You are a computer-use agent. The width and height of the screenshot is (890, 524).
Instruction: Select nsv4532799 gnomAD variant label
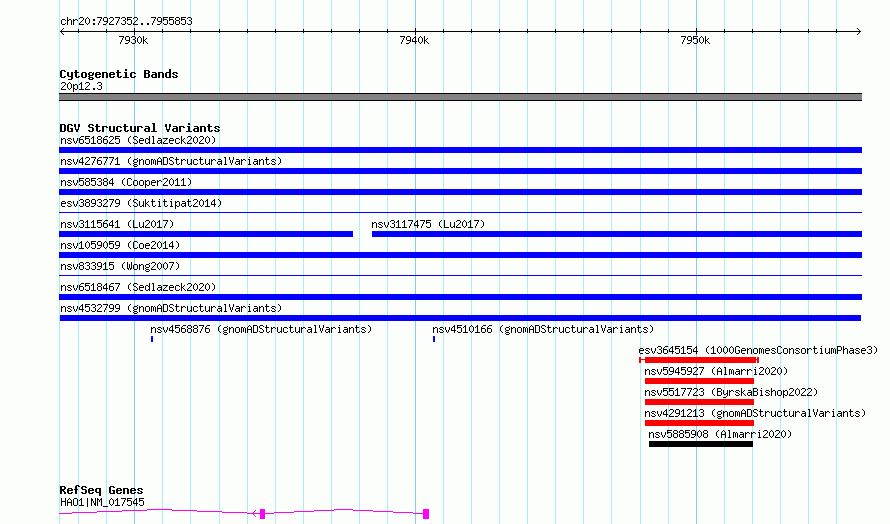171,308
